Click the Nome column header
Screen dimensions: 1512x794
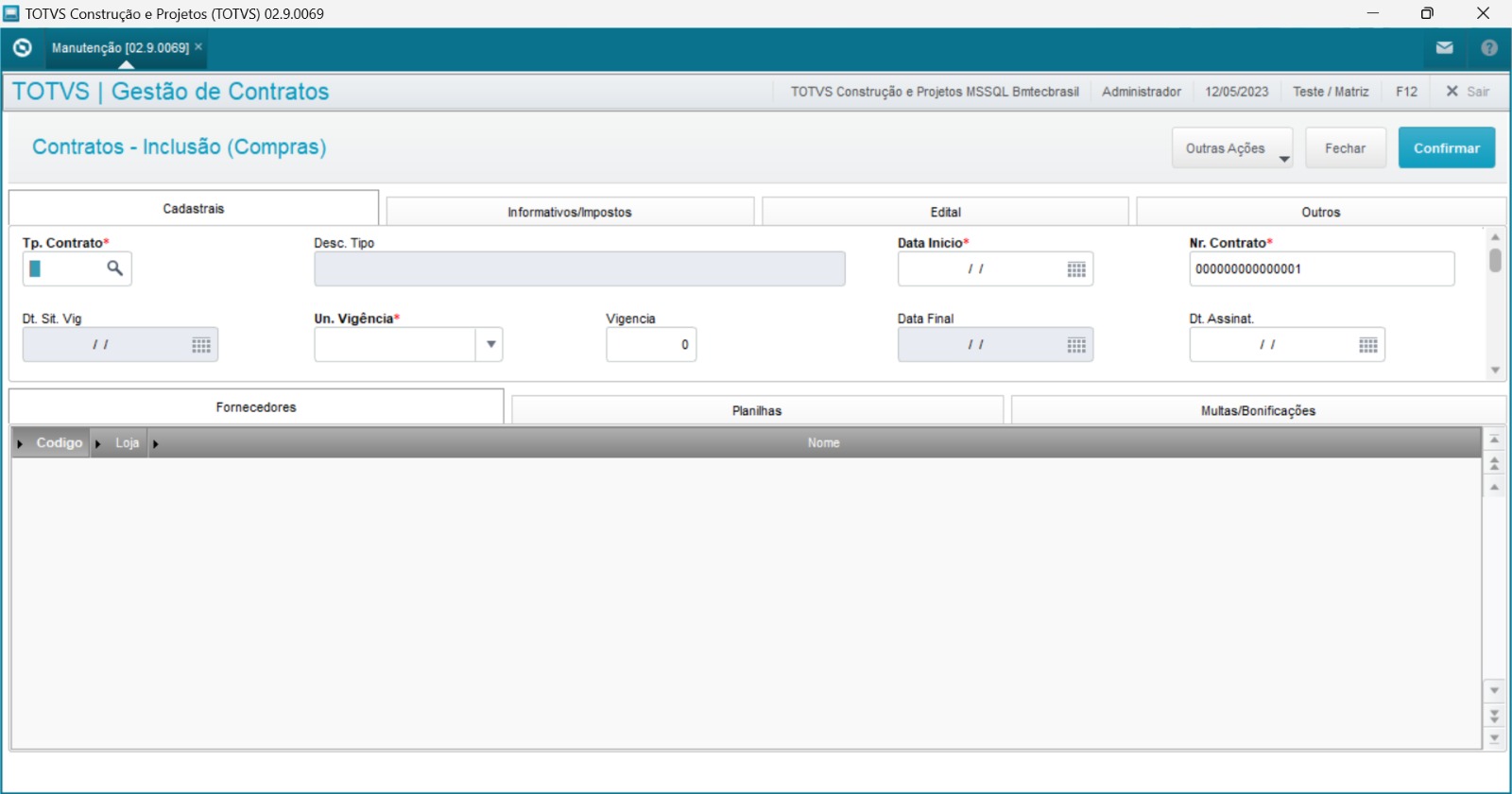coord(823,442)
